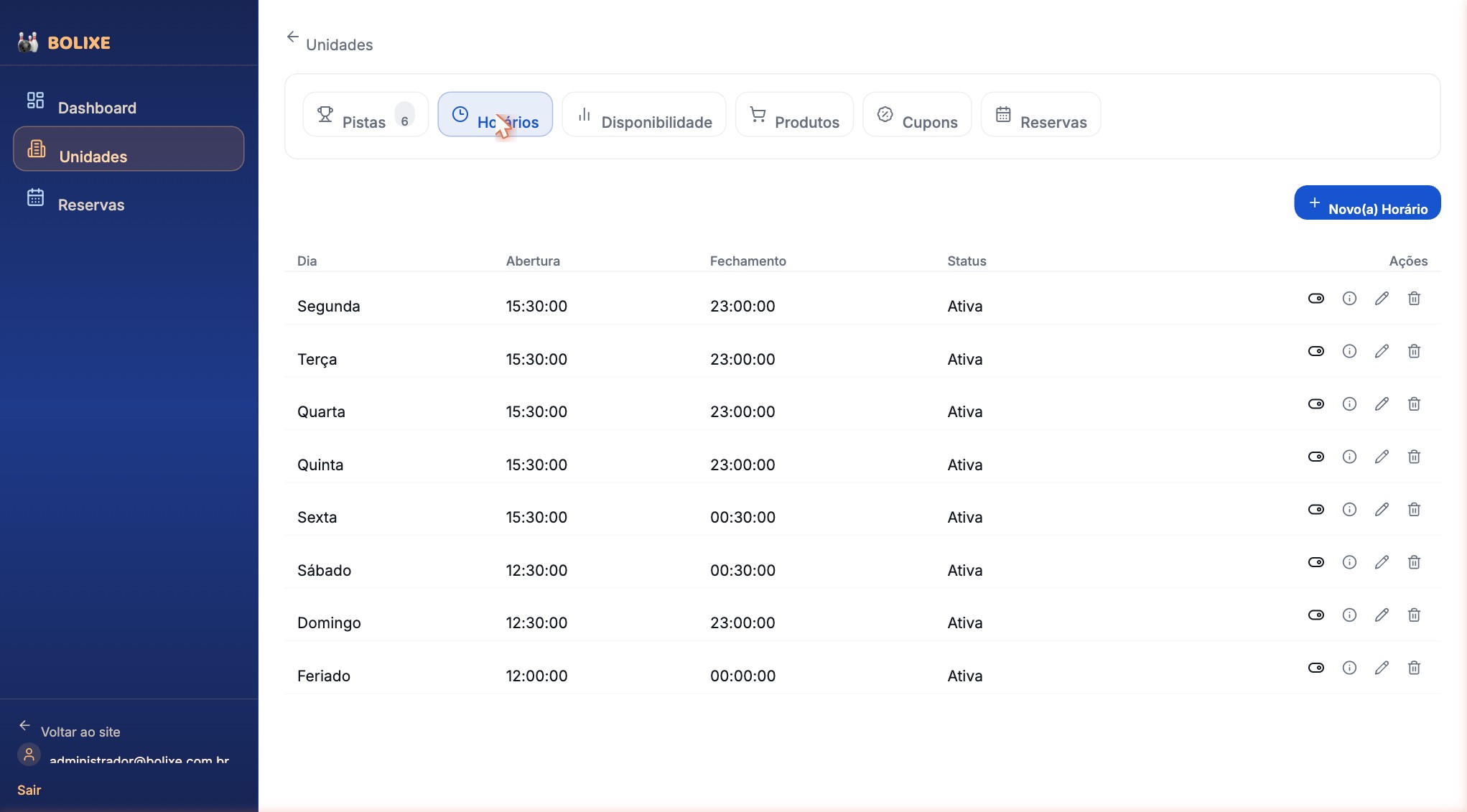The width and height of the screenshot is (1467, 812).
Task: Select the Sábado day cell
Action: pyautogui.click(x=324, y=570)
